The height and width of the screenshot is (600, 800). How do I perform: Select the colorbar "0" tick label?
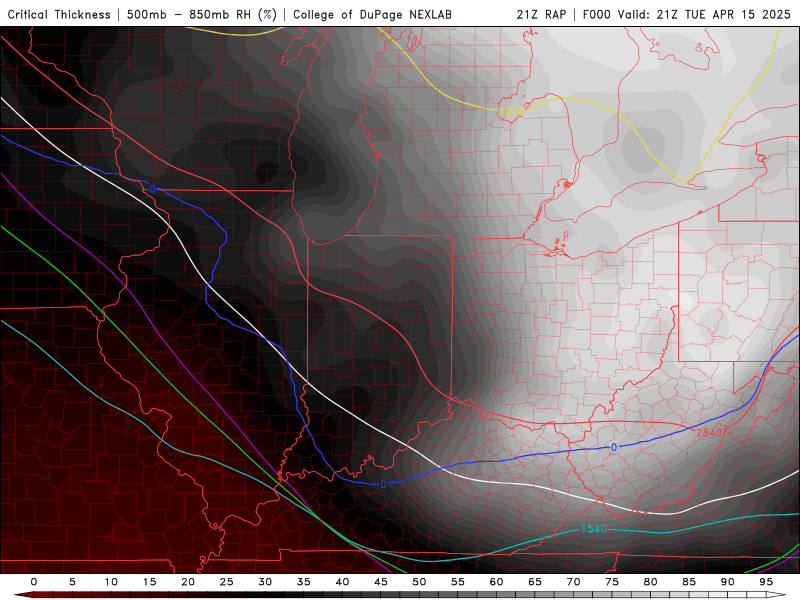click(34, 582)
